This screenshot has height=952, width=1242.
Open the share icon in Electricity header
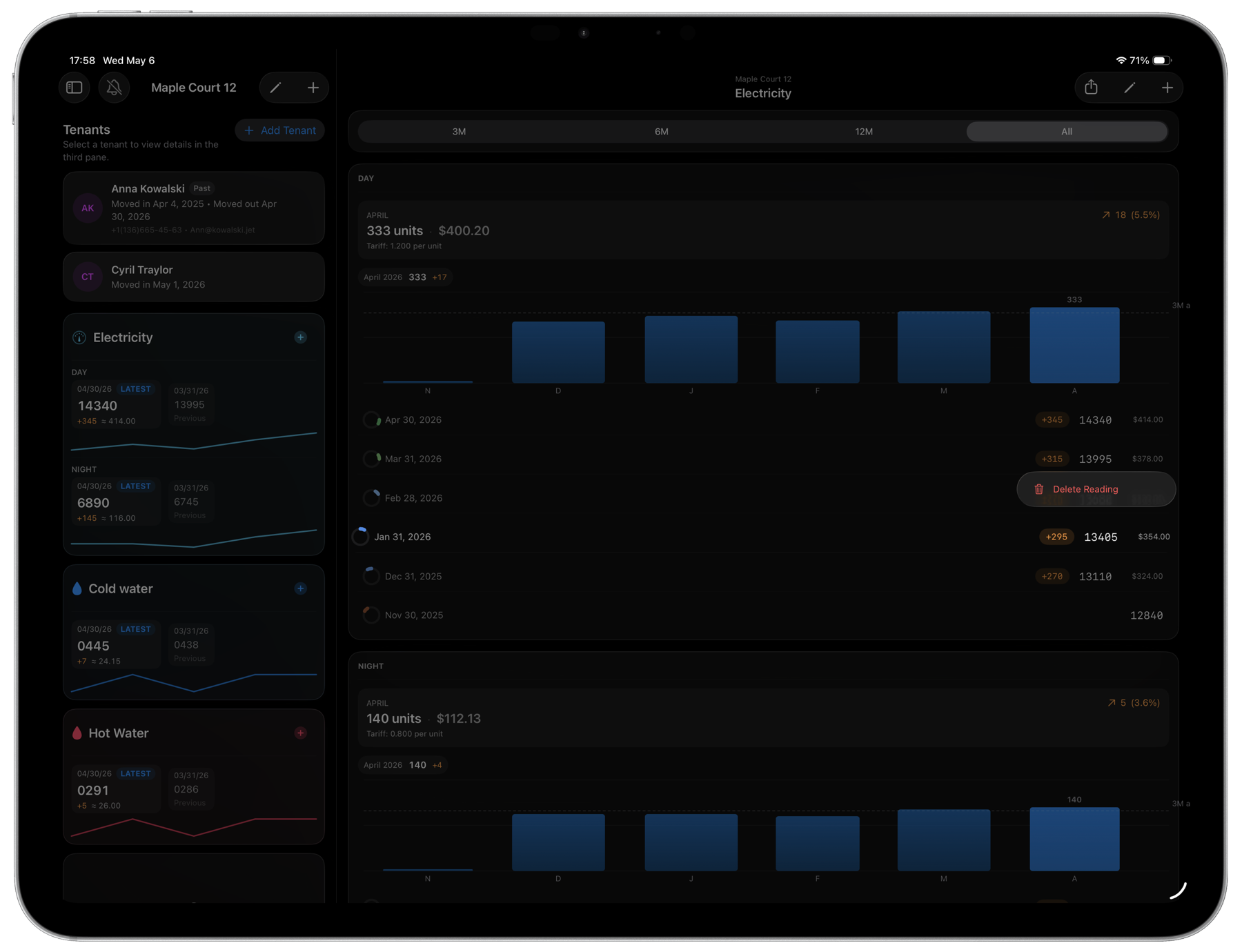(1091, 88)
